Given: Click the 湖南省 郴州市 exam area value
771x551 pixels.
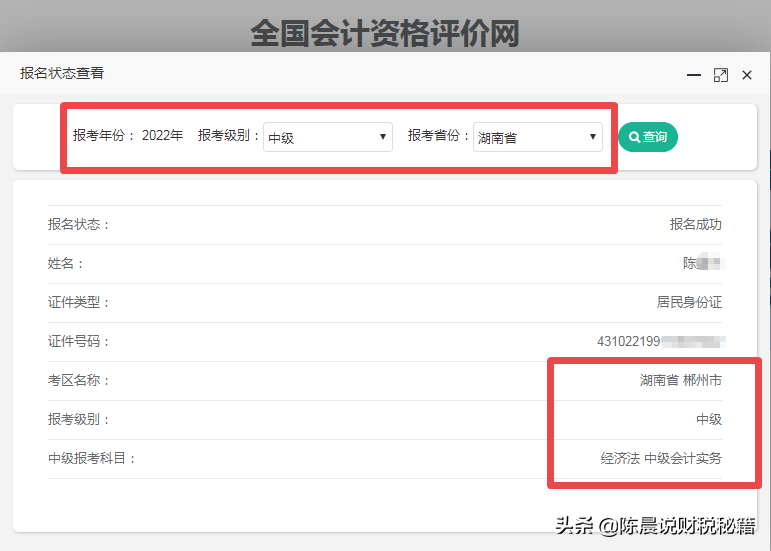Looking at the screenshot, I should point(681,380).
